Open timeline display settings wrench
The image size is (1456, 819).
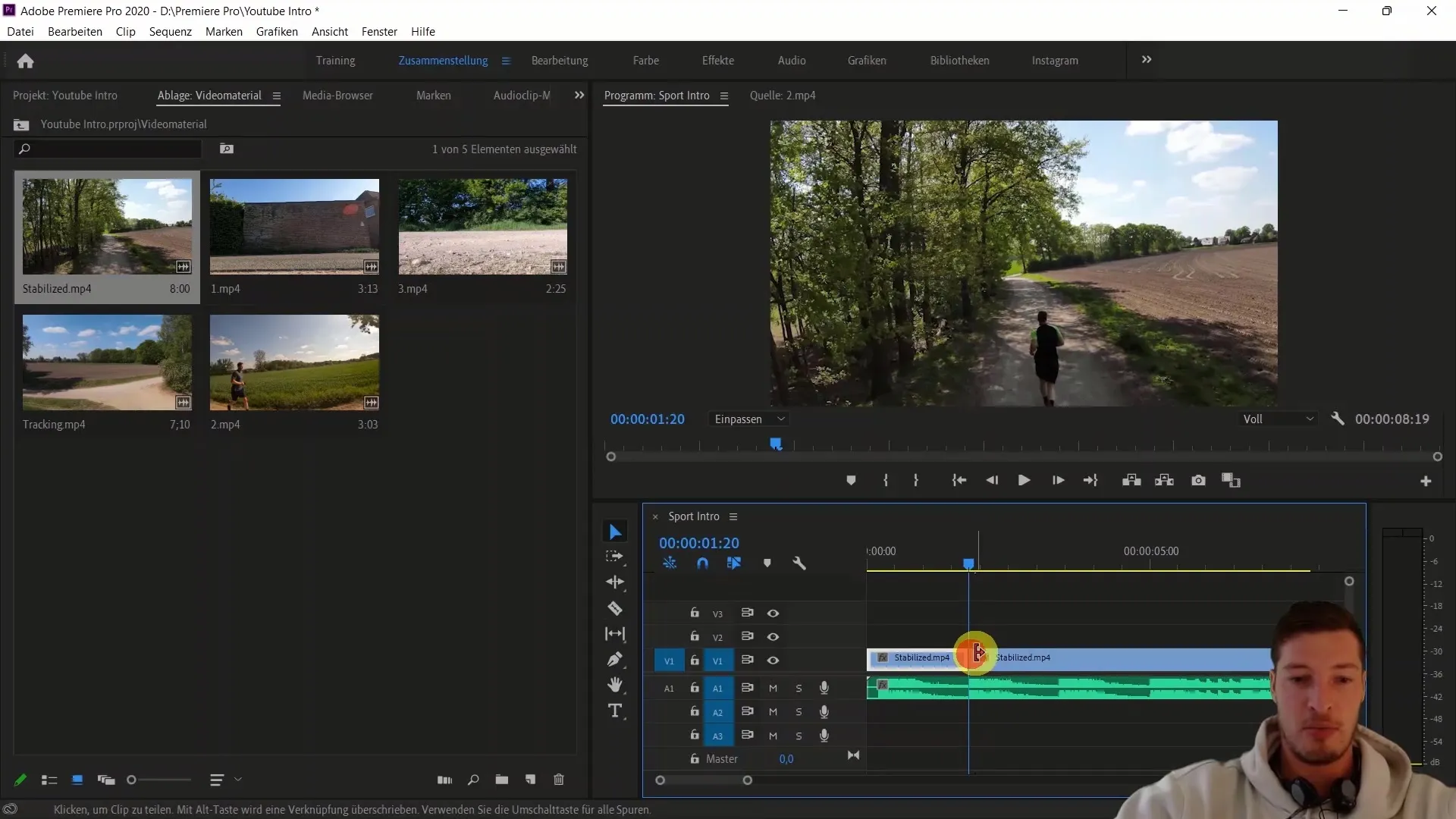tap(799, 563)
